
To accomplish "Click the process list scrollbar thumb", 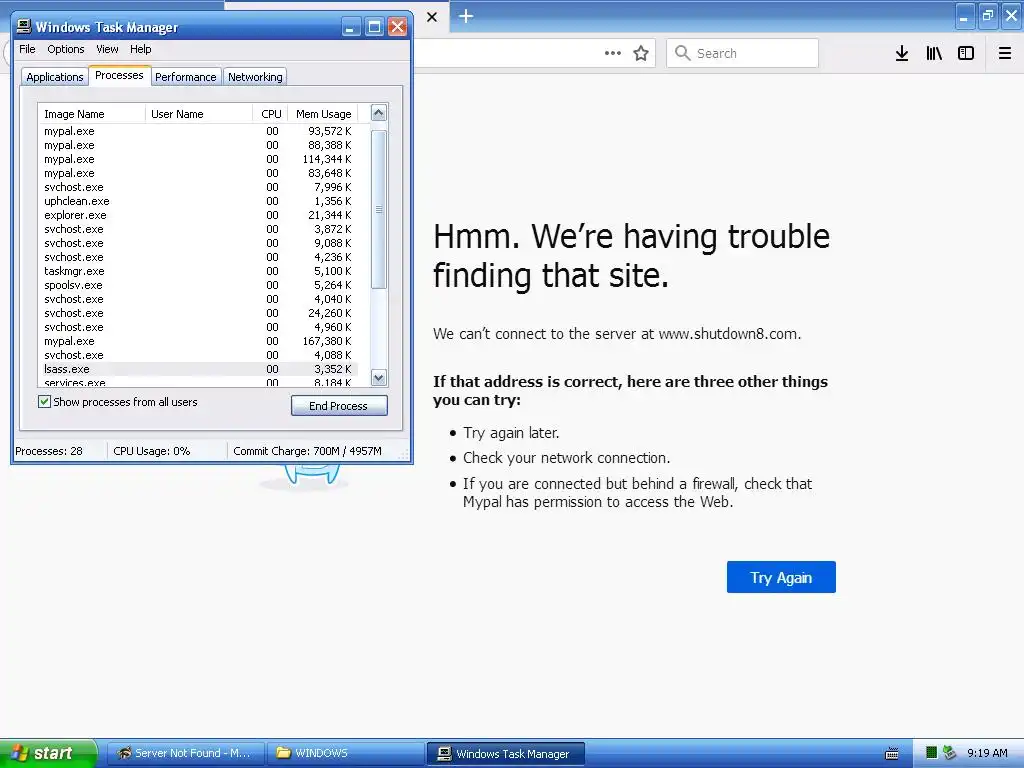I will coord(379,209).
